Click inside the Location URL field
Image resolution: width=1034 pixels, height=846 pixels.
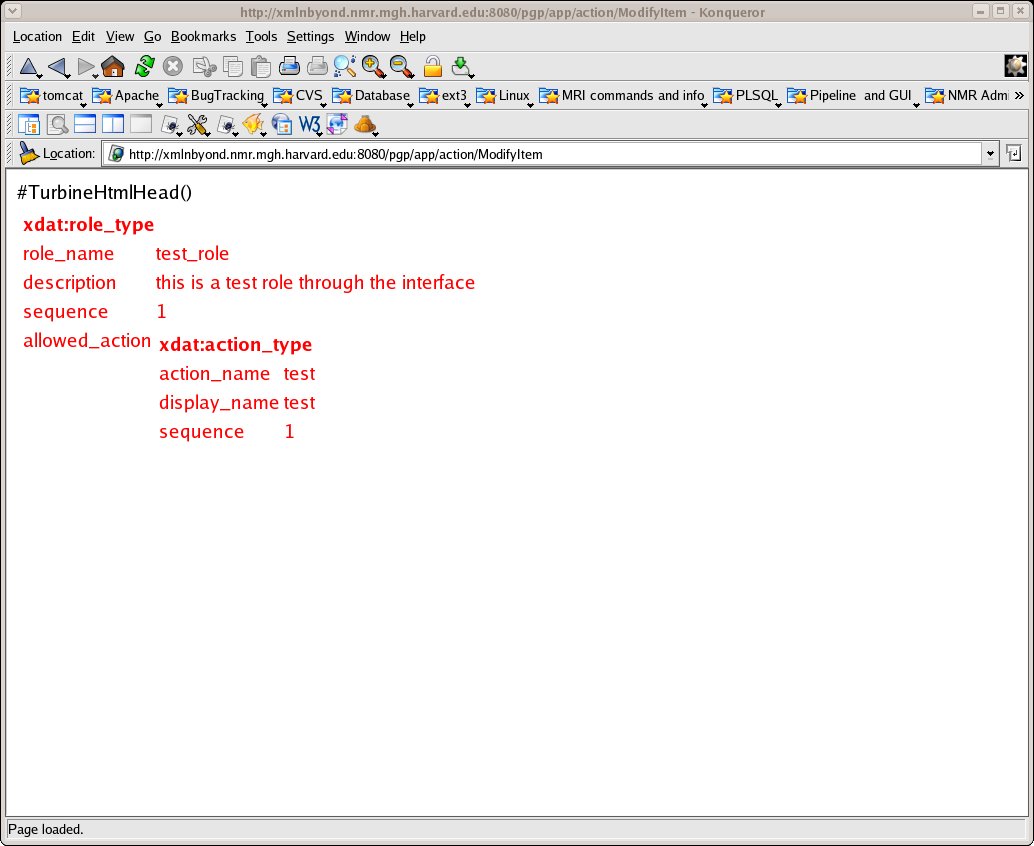(550, 154)
